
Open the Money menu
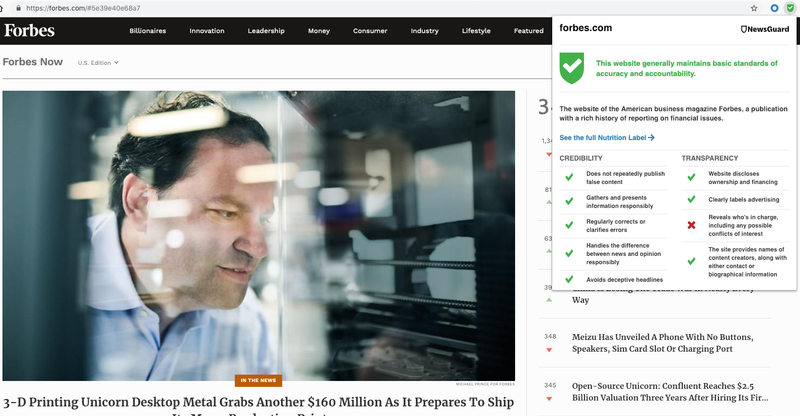pos(319,31)
